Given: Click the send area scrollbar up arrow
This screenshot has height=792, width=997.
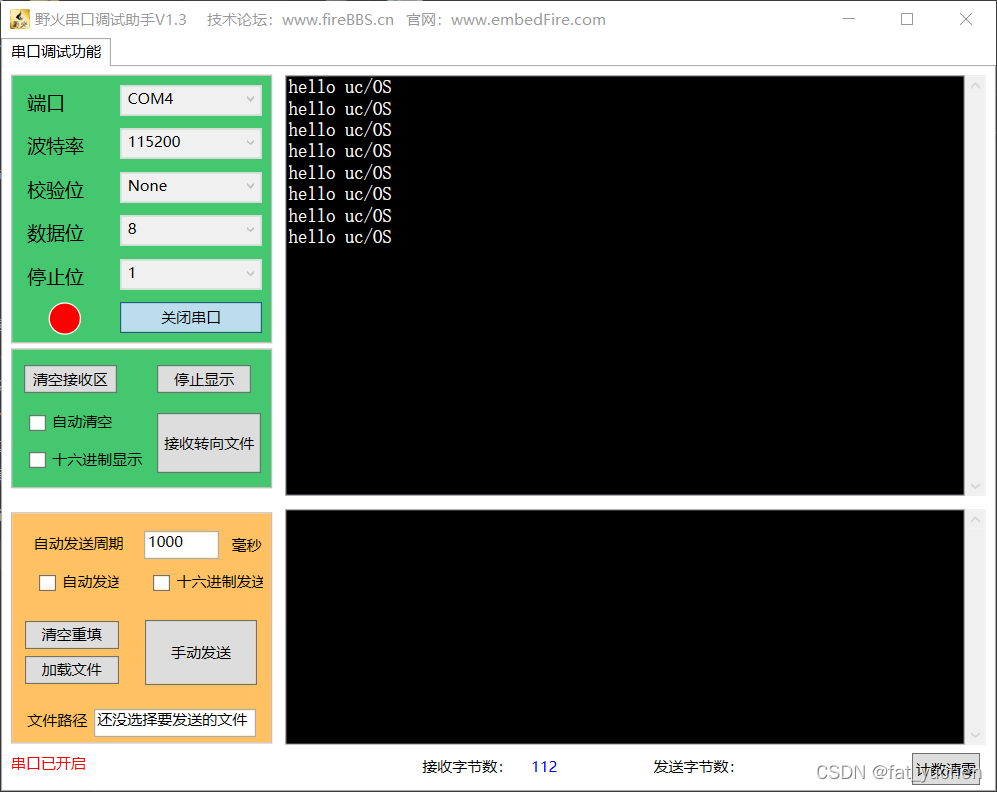Looking at the screenshot, I should click(x=975, y=520).
